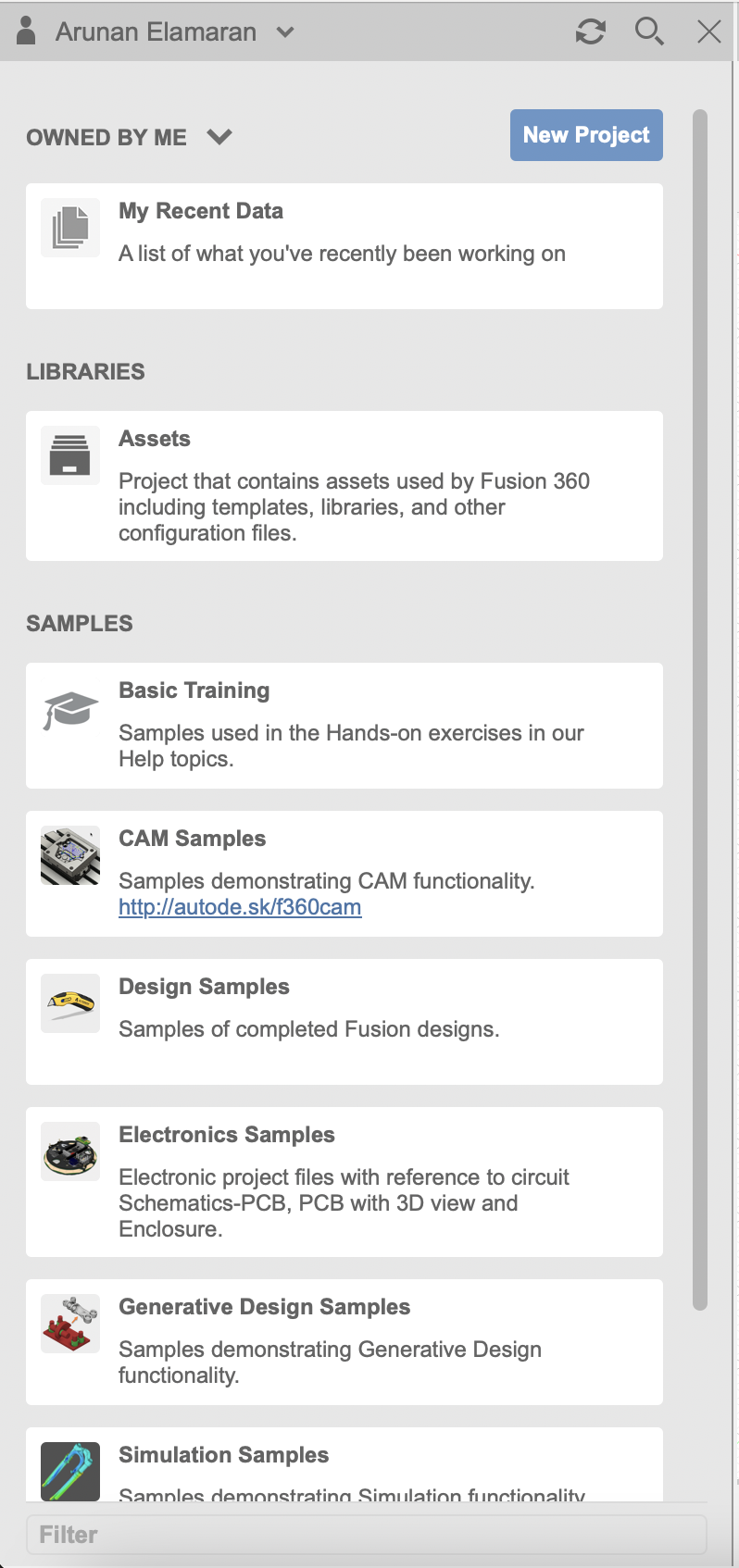
Task: Click the user avatar icon
Action: [x=26, y=31]
